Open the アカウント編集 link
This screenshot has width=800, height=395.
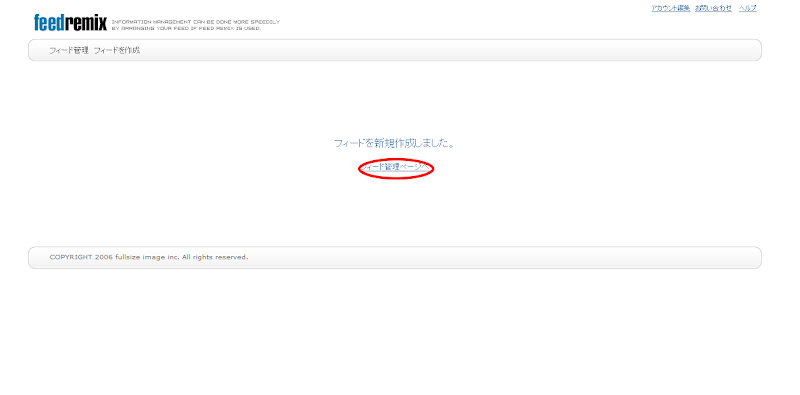click(x=670, y=8)
